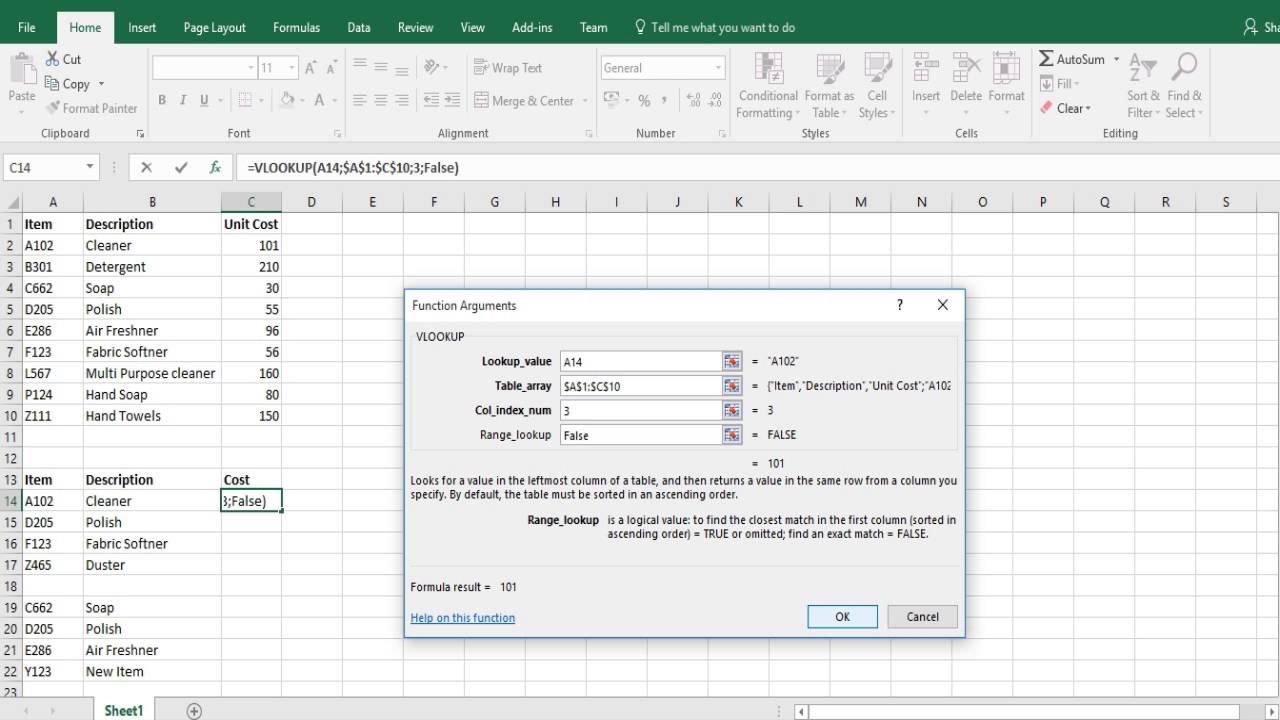Open Help on this function link
1280x720 pixels.
click(x=463, y=618)
